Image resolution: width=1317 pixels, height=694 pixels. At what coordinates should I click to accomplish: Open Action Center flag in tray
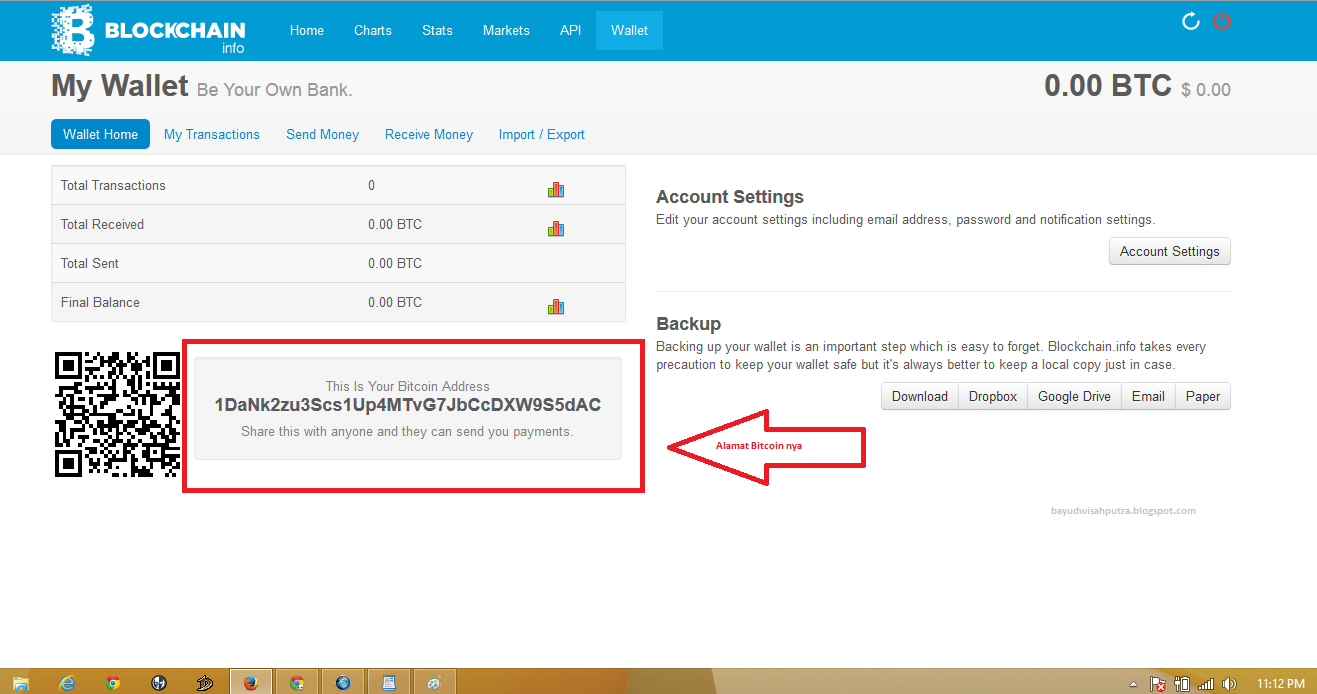point(1158,684)
